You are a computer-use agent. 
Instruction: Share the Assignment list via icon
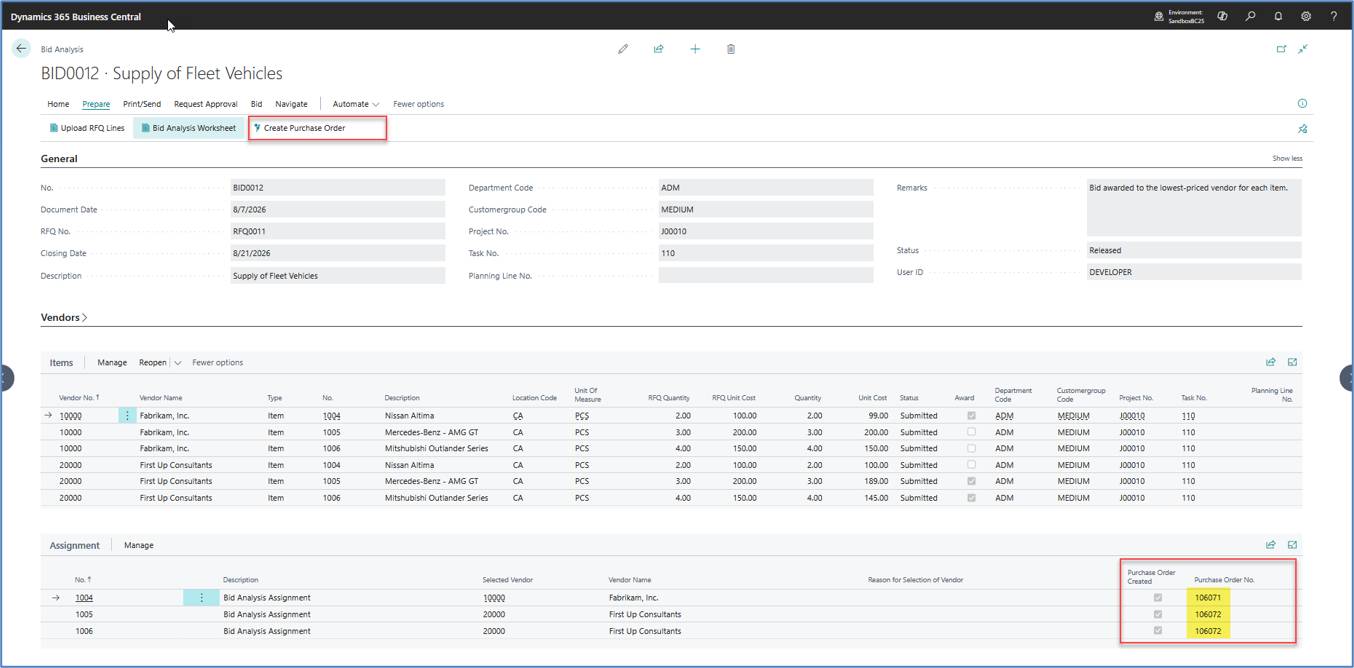point(1270,545)
